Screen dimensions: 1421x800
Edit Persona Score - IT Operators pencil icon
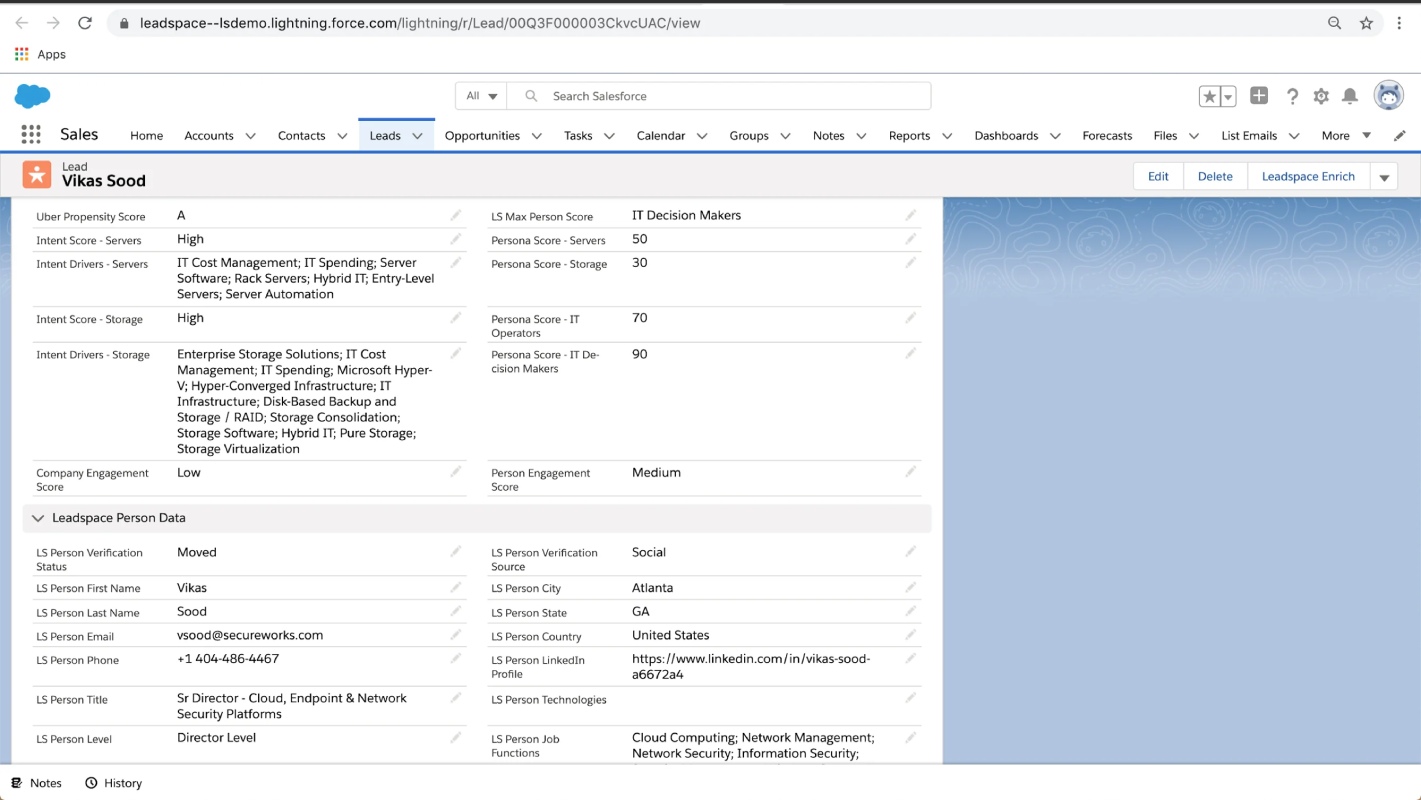click(x=910, y=318)
